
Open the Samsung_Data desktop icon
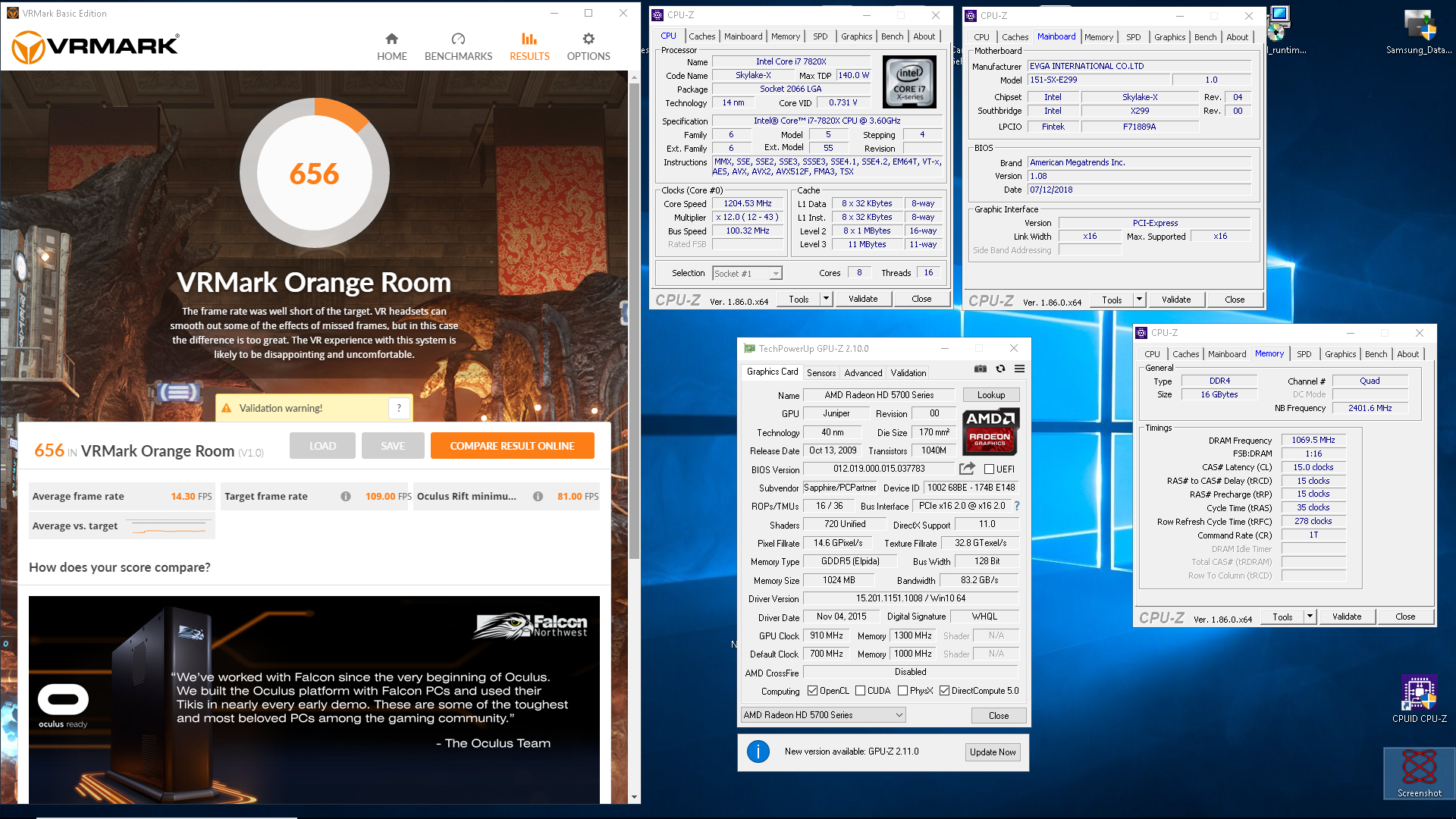(1419, 32)
